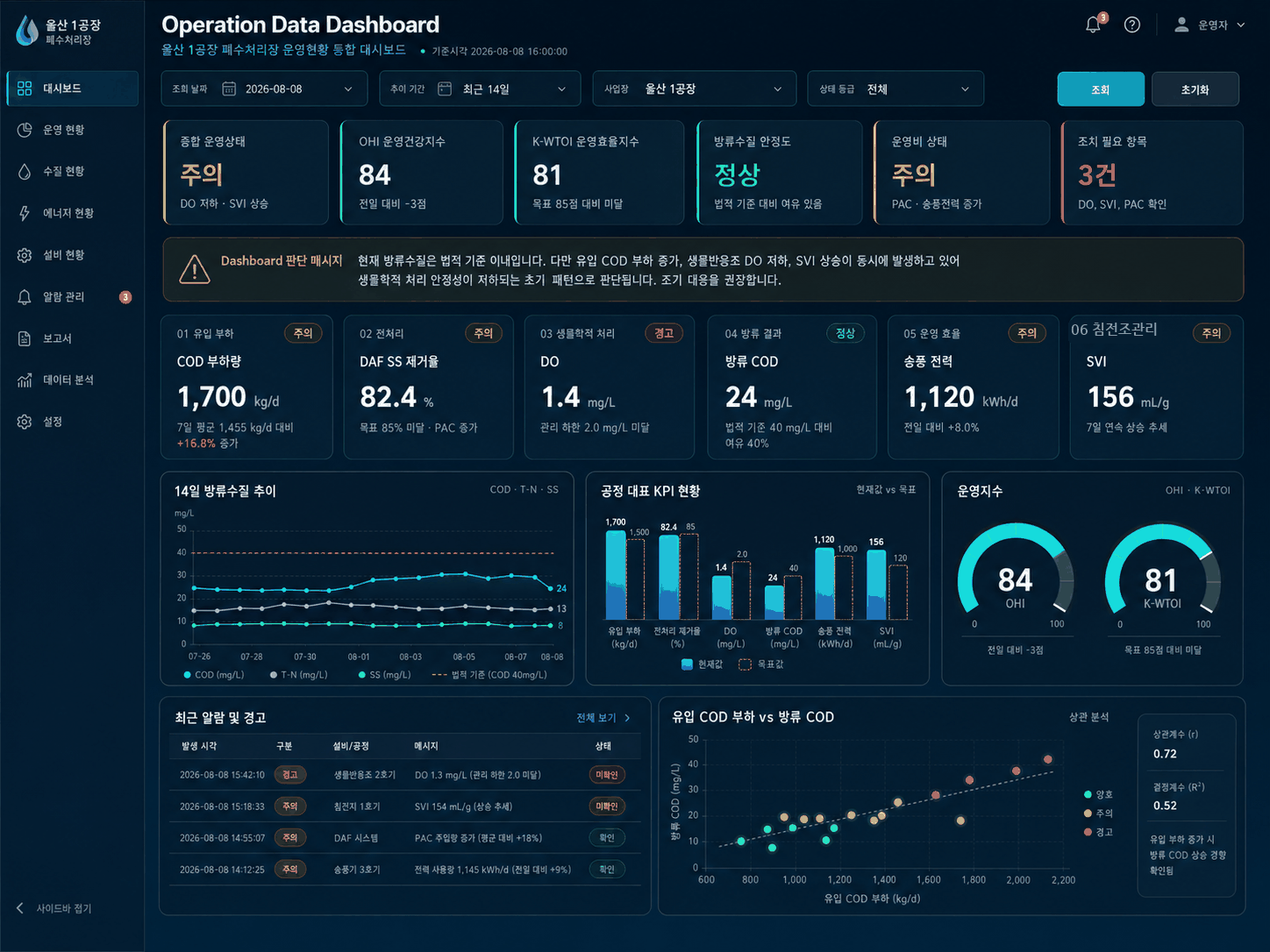Open 설정 in the sidebar

72,422
